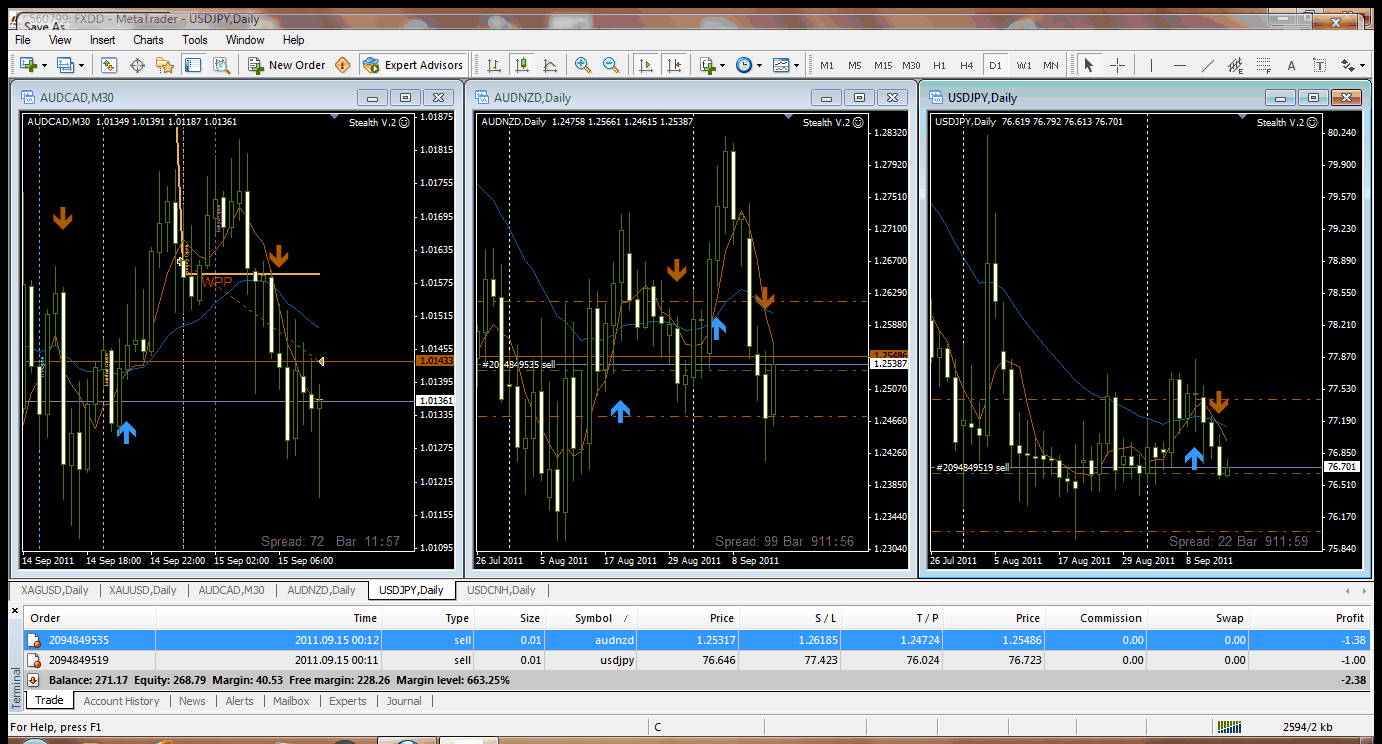1382x744 pixels.
Task: Click connection status bars in status bar
Action: click(x=1230, y=727)
